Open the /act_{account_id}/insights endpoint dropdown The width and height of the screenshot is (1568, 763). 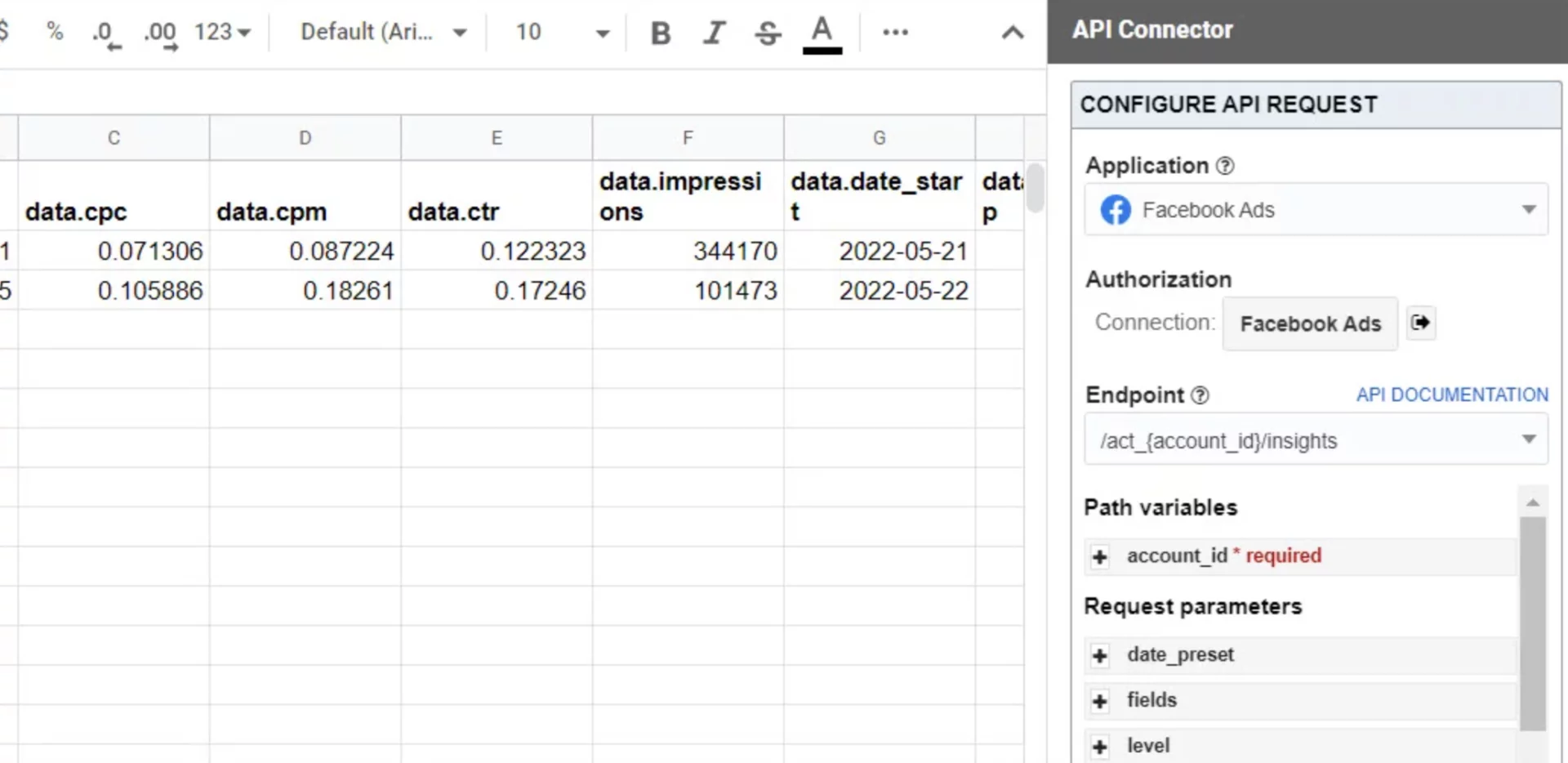point(1316,440)
